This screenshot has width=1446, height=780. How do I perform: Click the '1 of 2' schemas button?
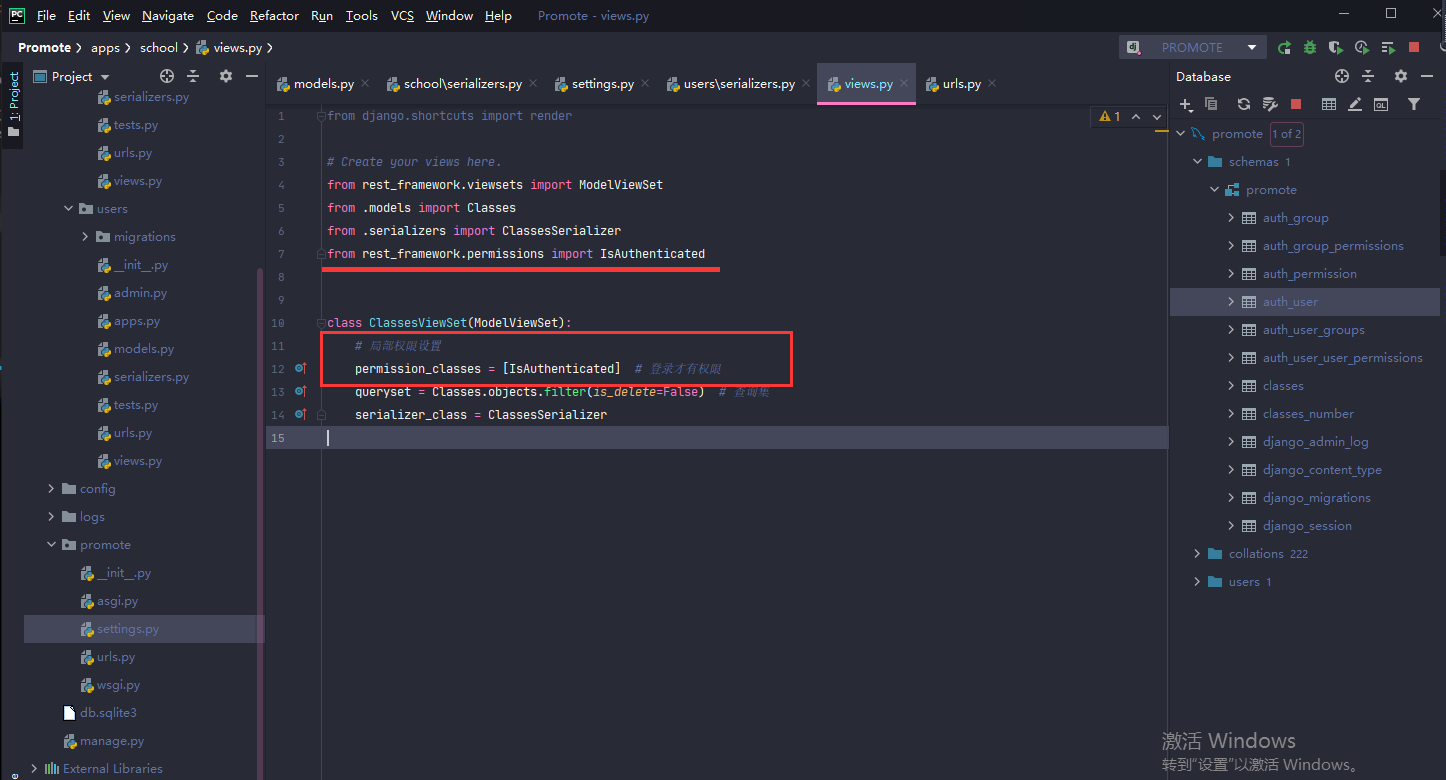[x=1286, y=134]
